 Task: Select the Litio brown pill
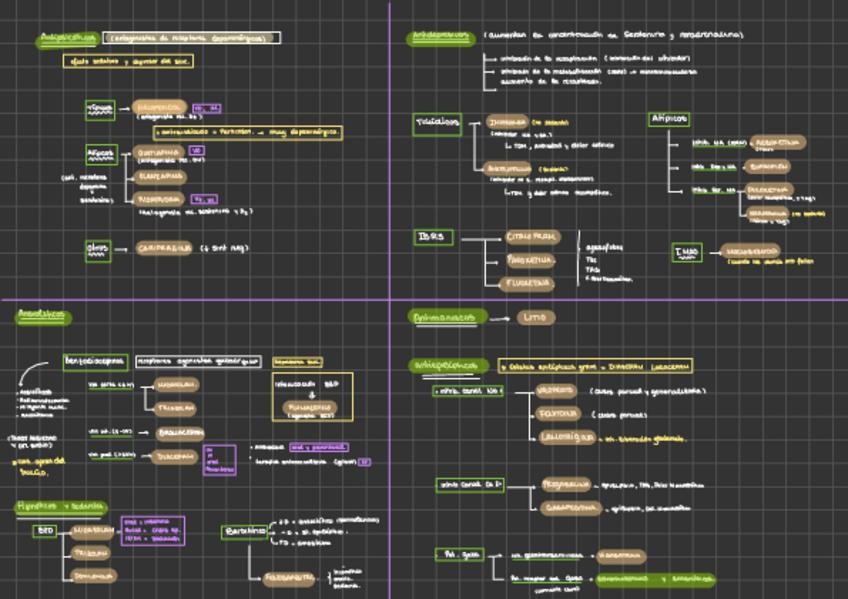(534, 318)
